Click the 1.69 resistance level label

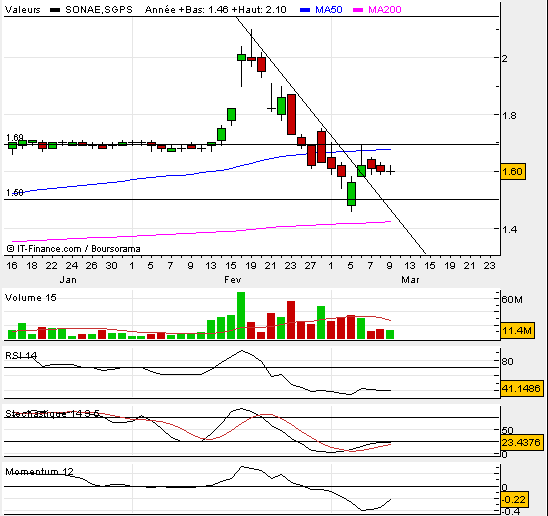point(15,137)
